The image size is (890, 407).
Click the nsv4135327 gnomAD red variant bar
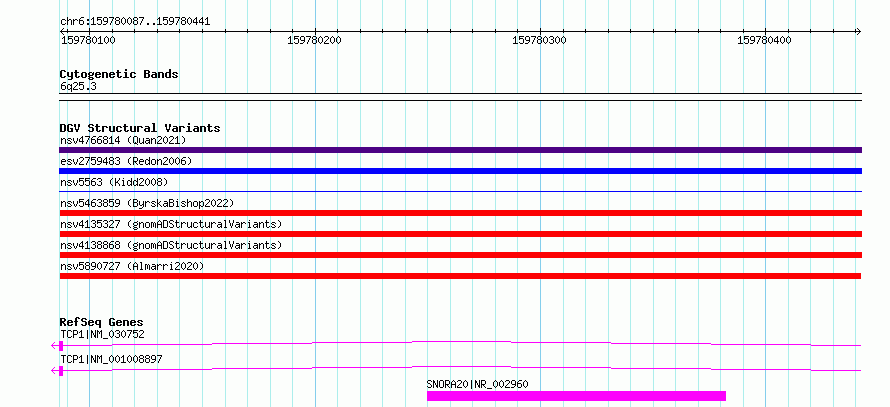coord(460,234)
